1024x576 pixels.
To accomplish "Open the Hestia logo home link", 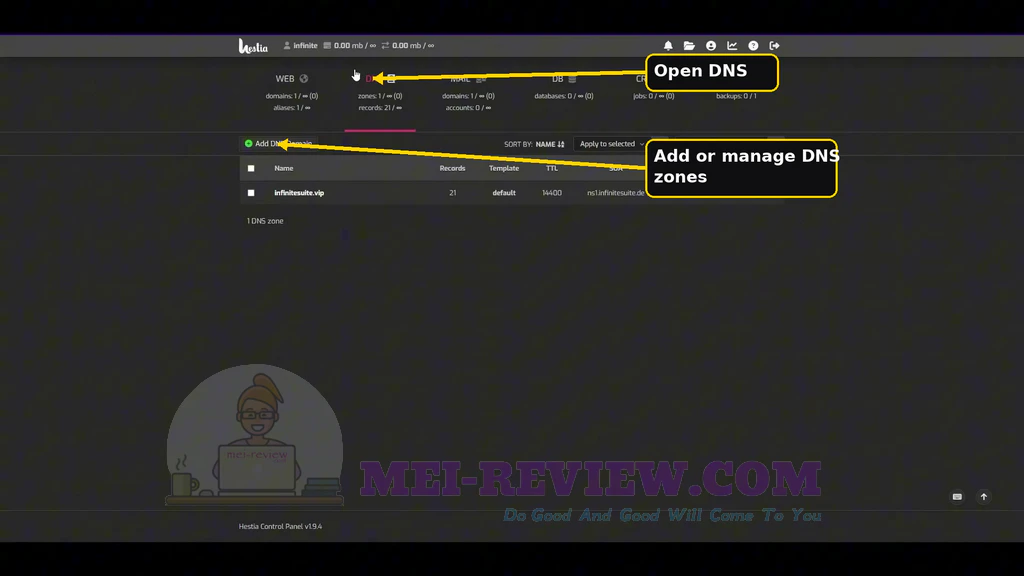I will (x=253, y=46).
